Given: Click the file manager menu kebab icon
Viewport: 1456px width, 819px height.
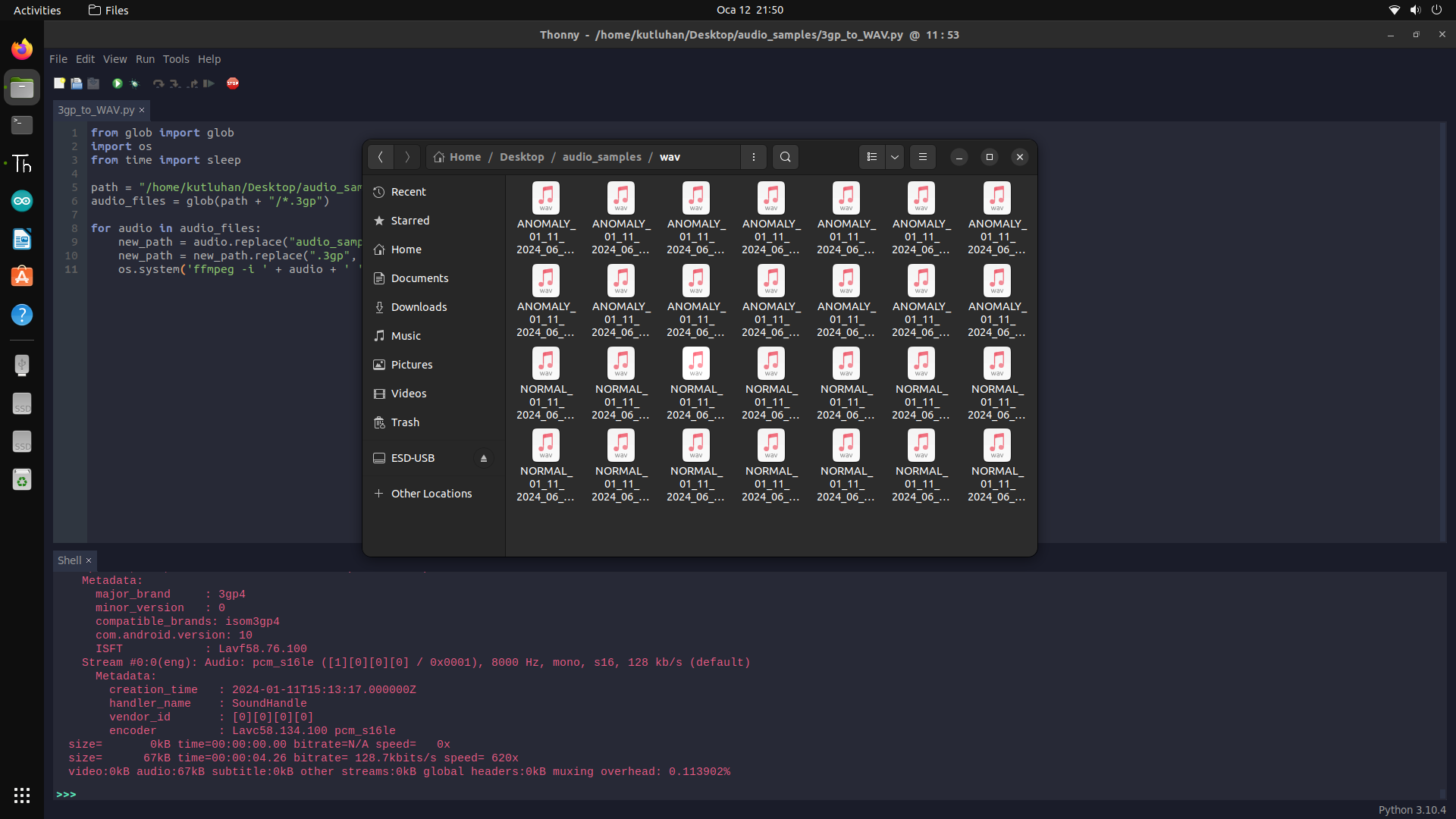Looking at the screenshot, I should click(753, 157).
